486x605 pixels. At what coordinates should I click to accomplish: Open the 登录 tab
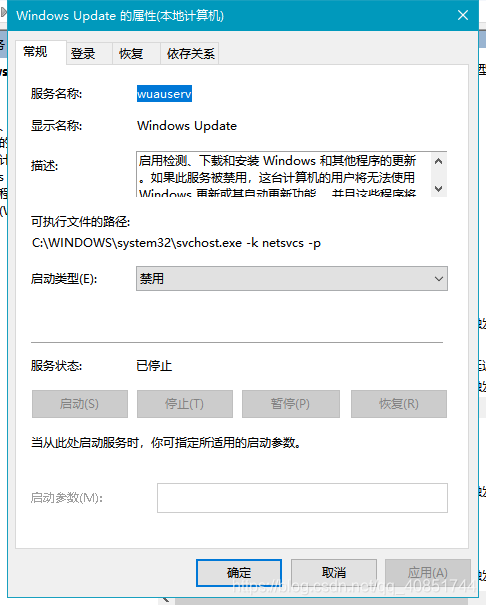click(x=89, y=54)
